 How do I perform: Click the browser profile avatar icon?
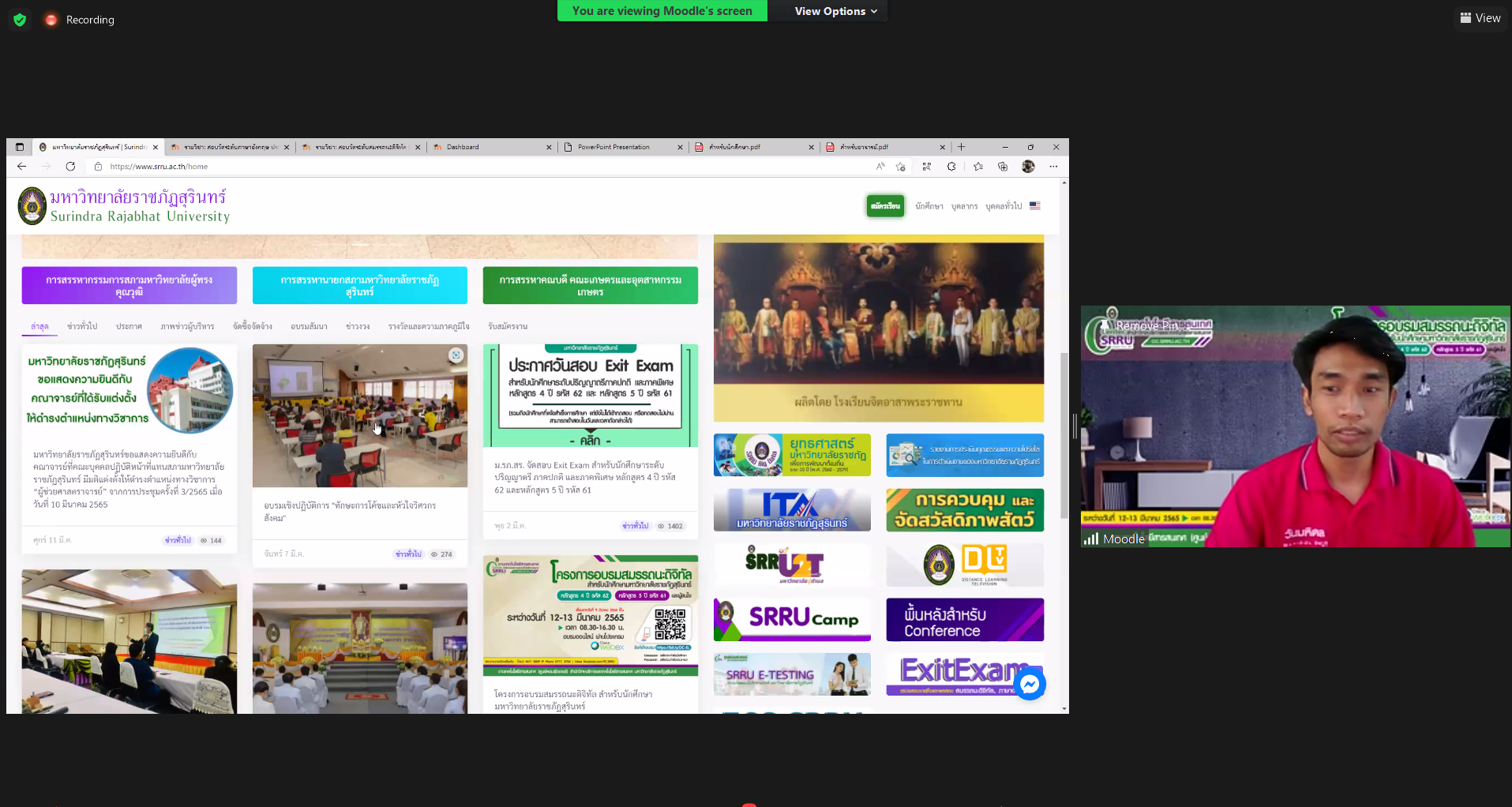pos(1028,167)
